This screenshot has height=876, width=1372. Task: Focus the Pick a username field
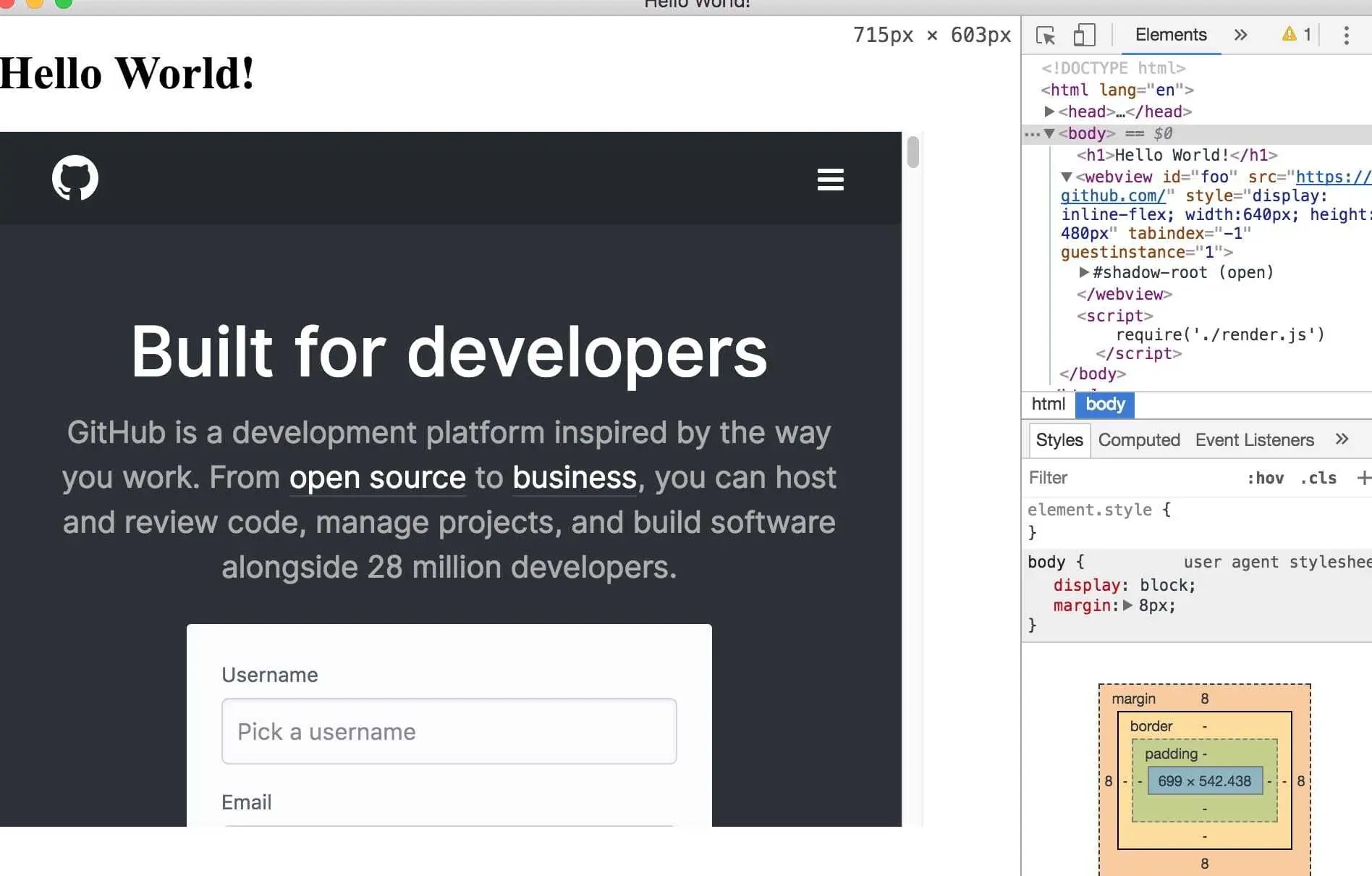[x=449, y=731]
